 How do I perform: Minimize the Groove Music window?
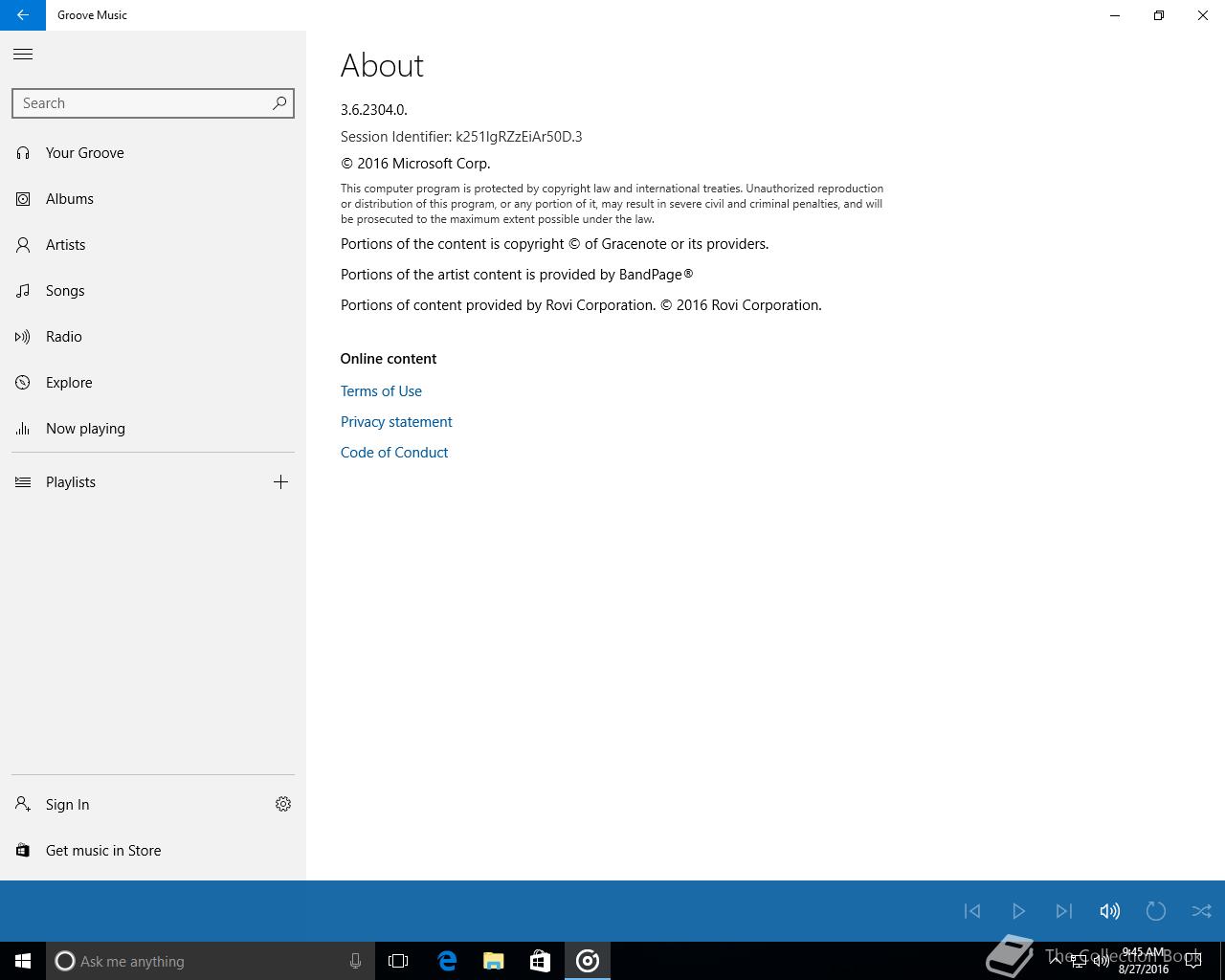click(x=1115, y=15)
